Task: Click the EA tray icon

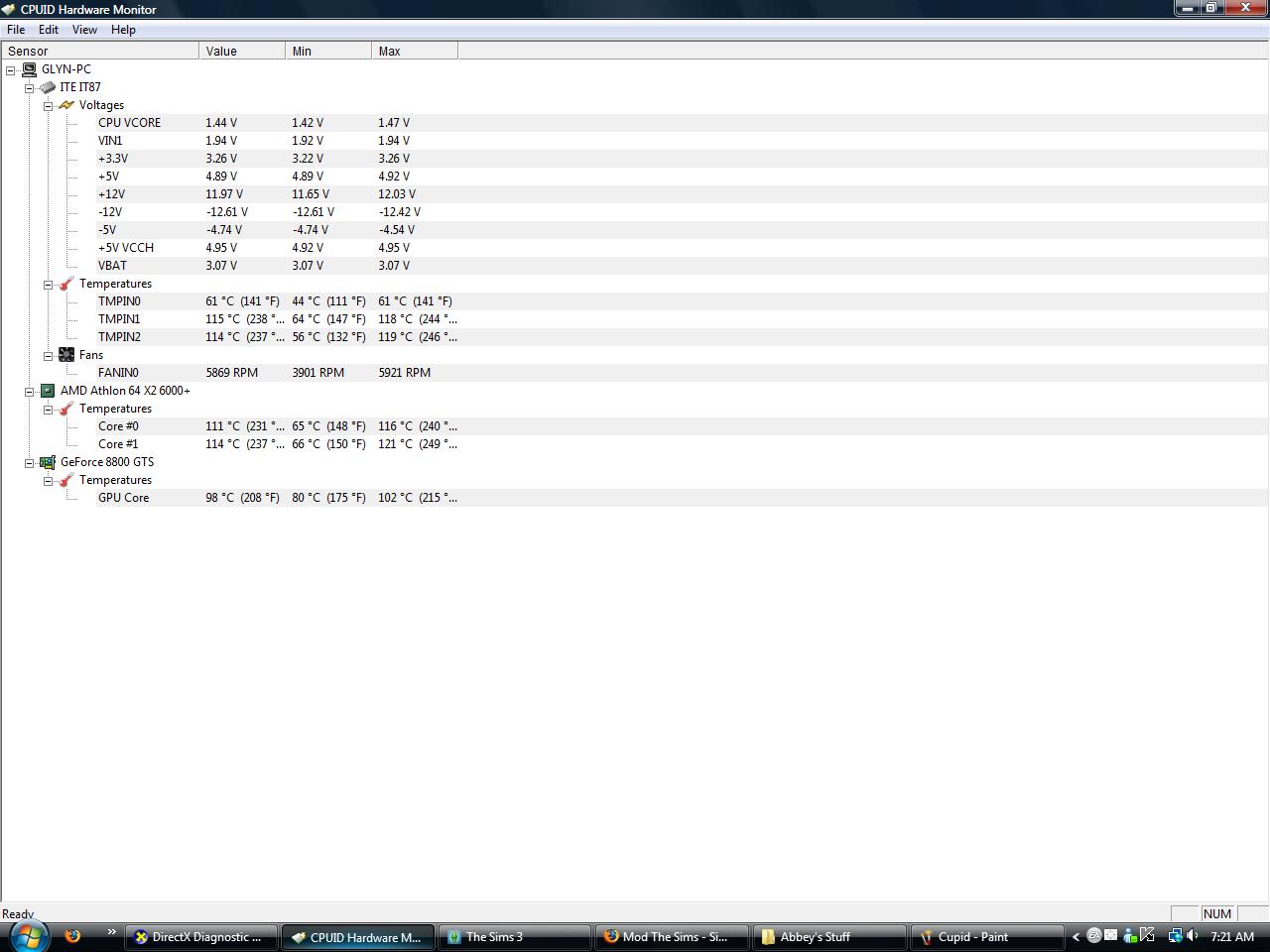Action: click(x=1093, y=935)
